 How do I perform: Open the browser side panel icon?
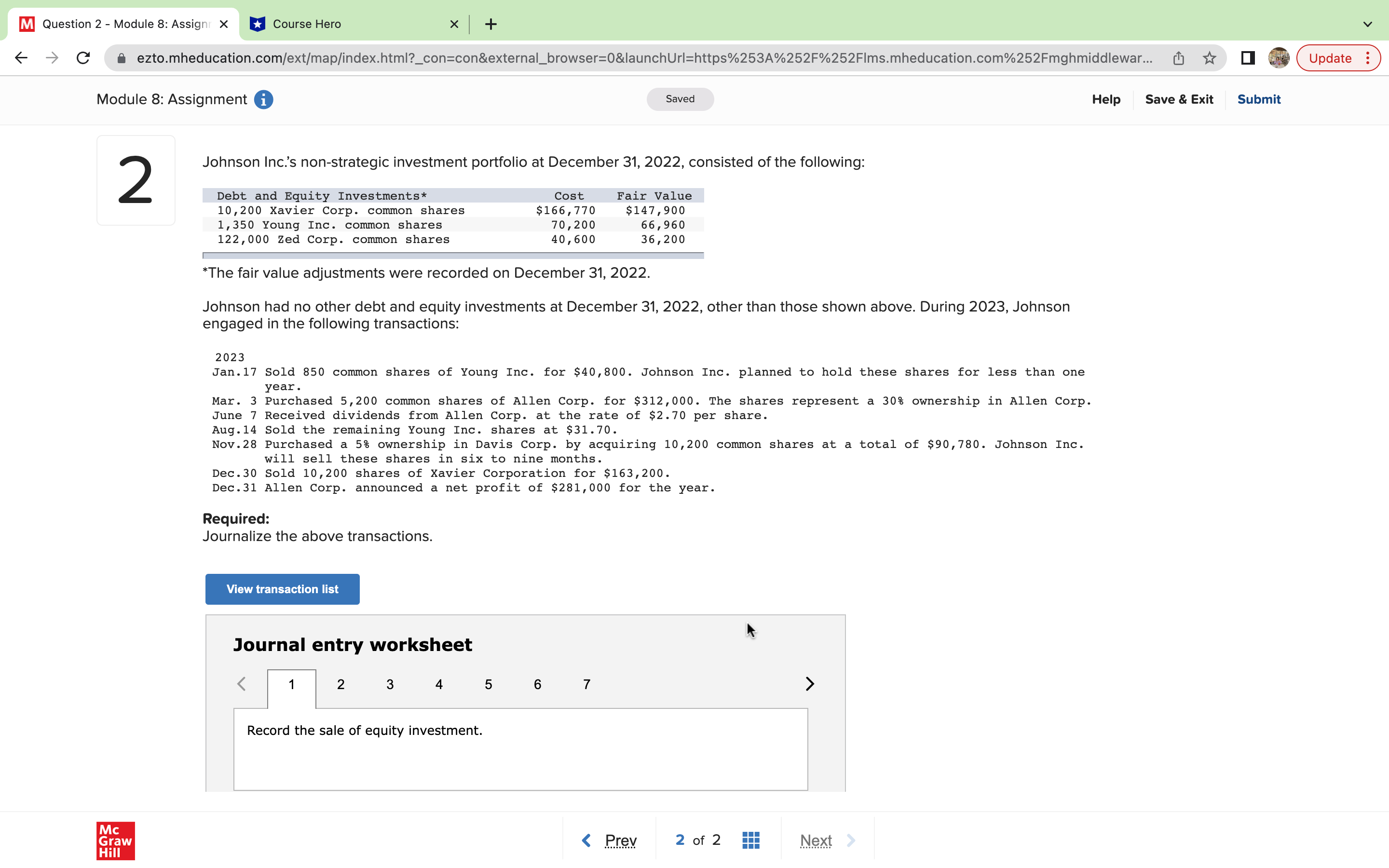coord(1248,58)
